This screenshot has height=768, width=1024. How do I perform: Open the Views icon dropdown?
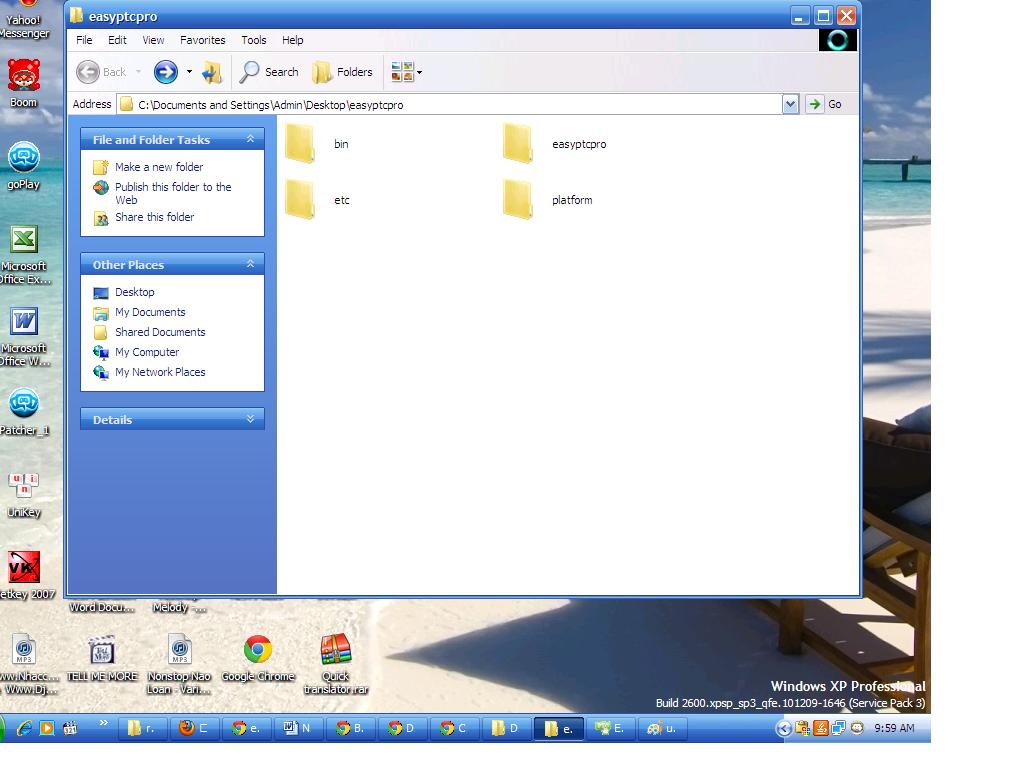coord(407,72)
